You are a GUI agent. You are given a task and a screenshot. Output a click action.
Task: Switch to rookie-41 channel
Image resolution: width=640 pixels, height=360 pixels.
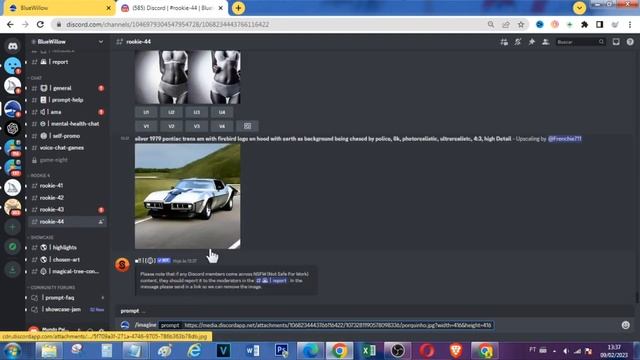click(x=67, y=185)
